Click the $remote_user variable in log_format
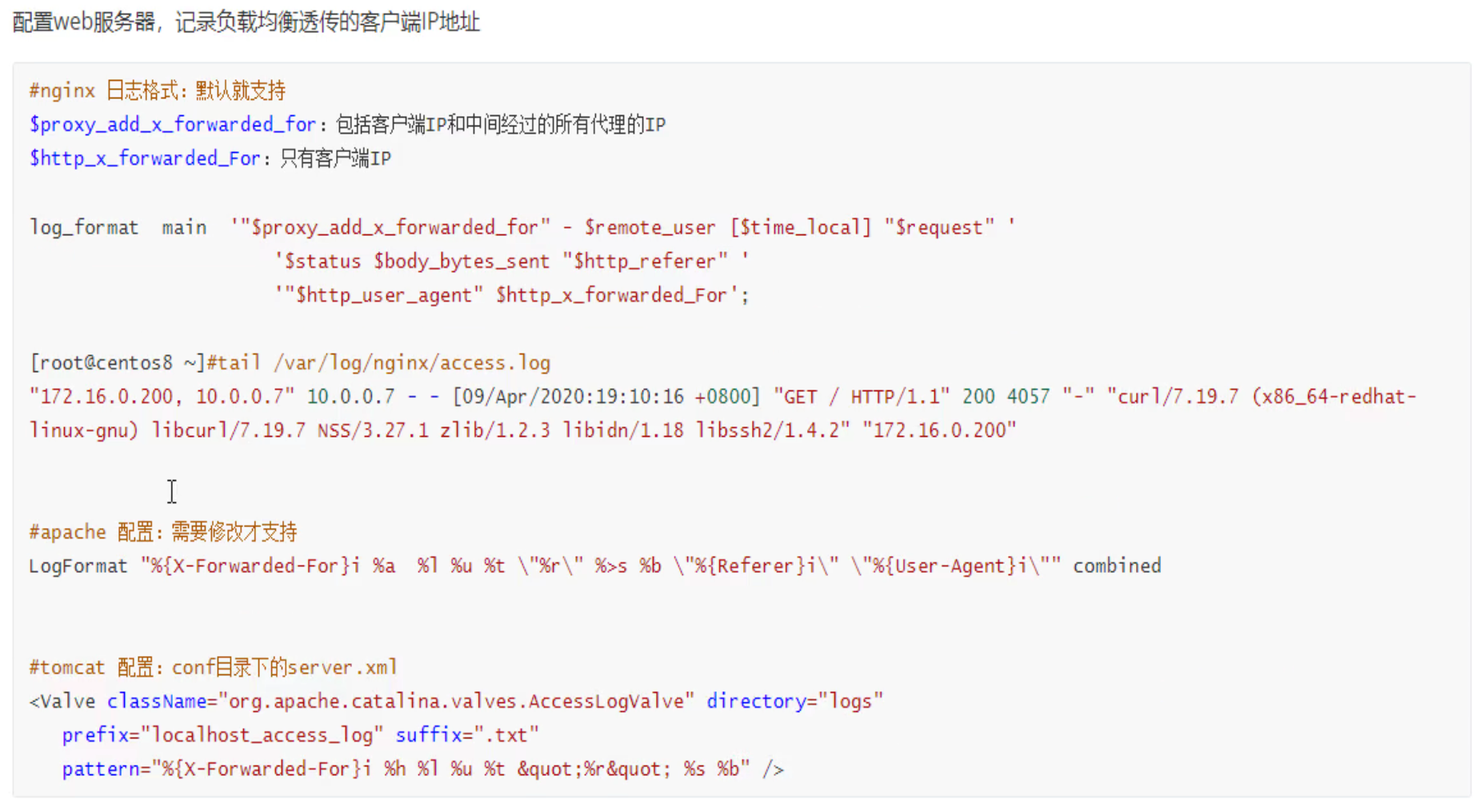 [650, 228]
